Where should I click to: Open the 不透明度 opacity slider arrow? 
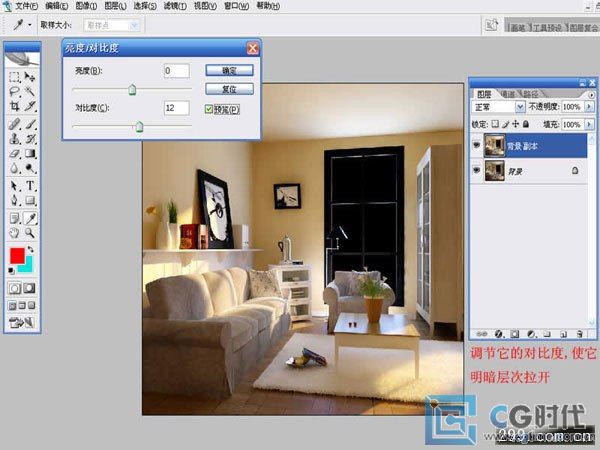pyautogui.click(x=589, y=107)
